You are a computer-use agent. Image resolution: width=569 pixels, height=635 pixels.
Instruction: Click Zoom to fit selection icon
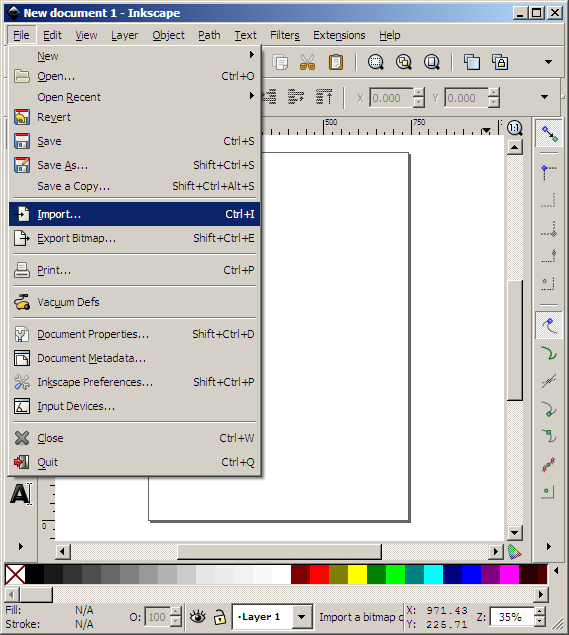[x=376, y=62]
